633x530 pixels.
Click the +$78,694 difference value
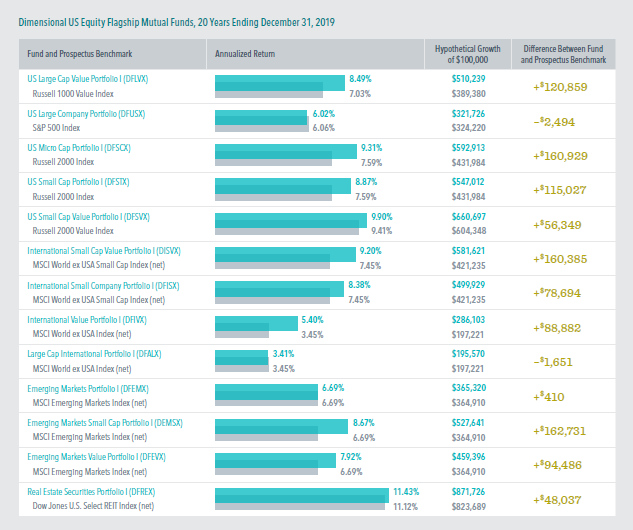click(x=557, y=293)
